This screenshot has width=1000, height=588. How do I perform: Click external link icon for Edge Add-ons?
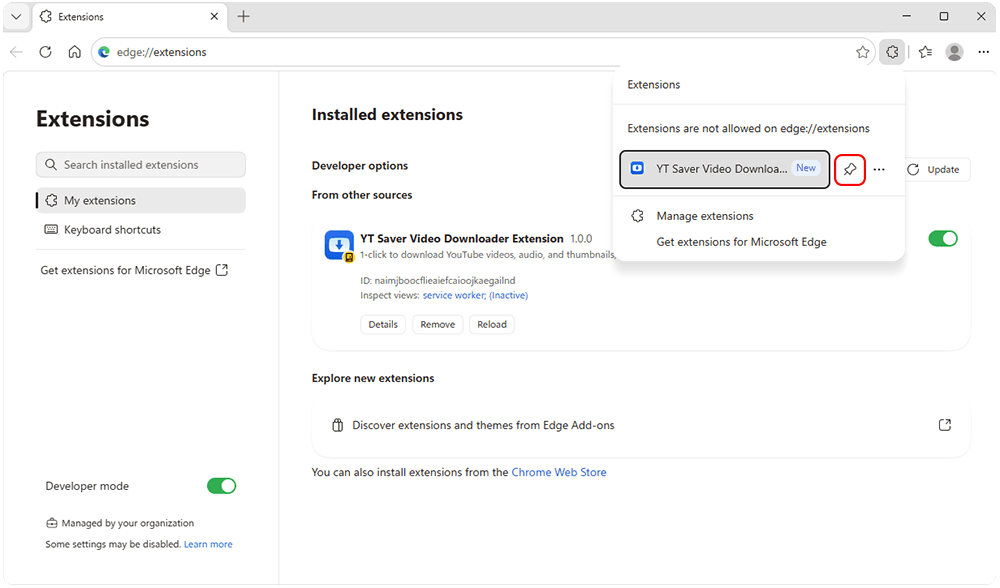(945, 425)
